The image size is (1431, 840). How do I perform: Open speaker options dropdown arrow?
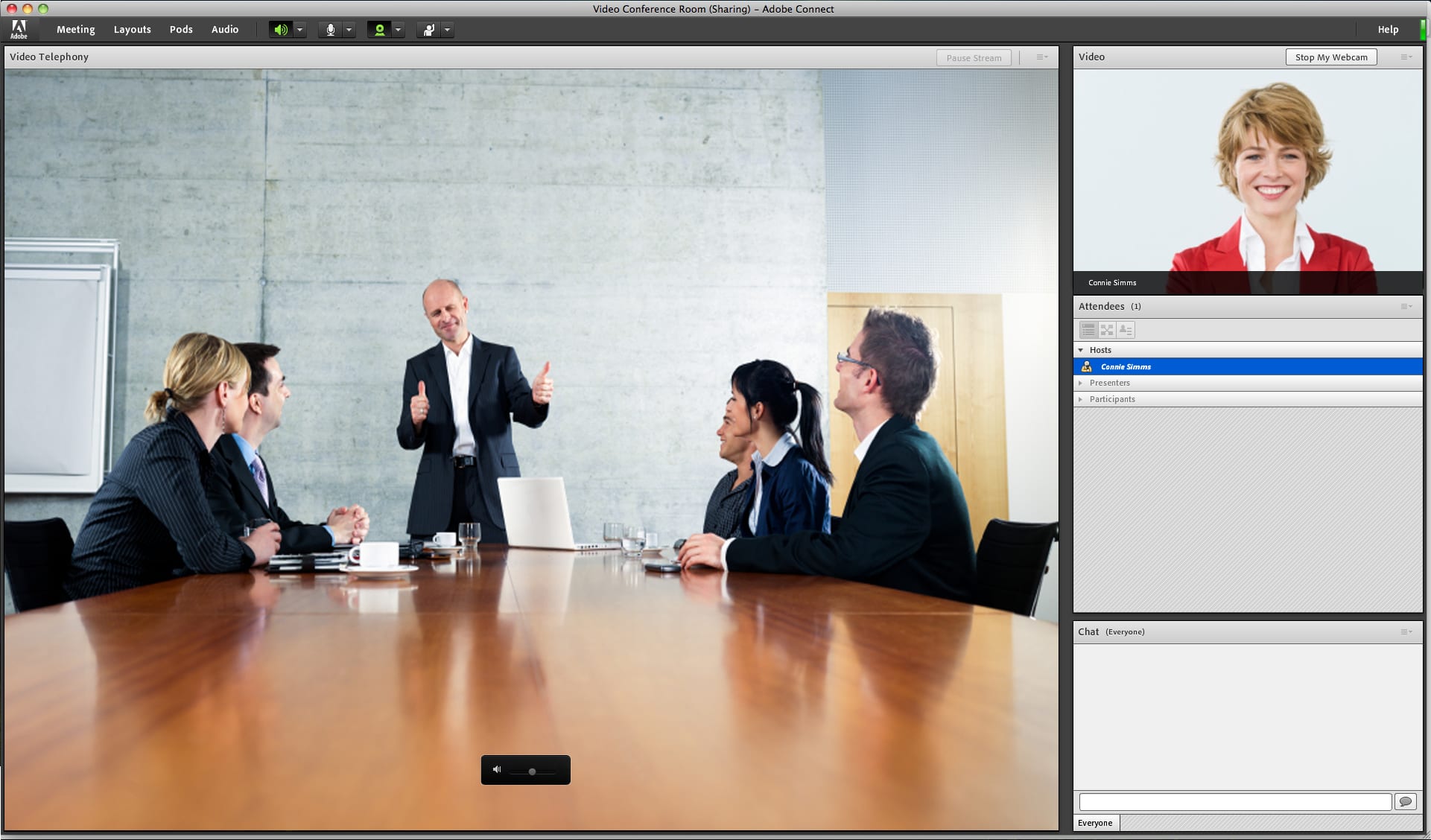pyautogui.click(x=299, y=30)
